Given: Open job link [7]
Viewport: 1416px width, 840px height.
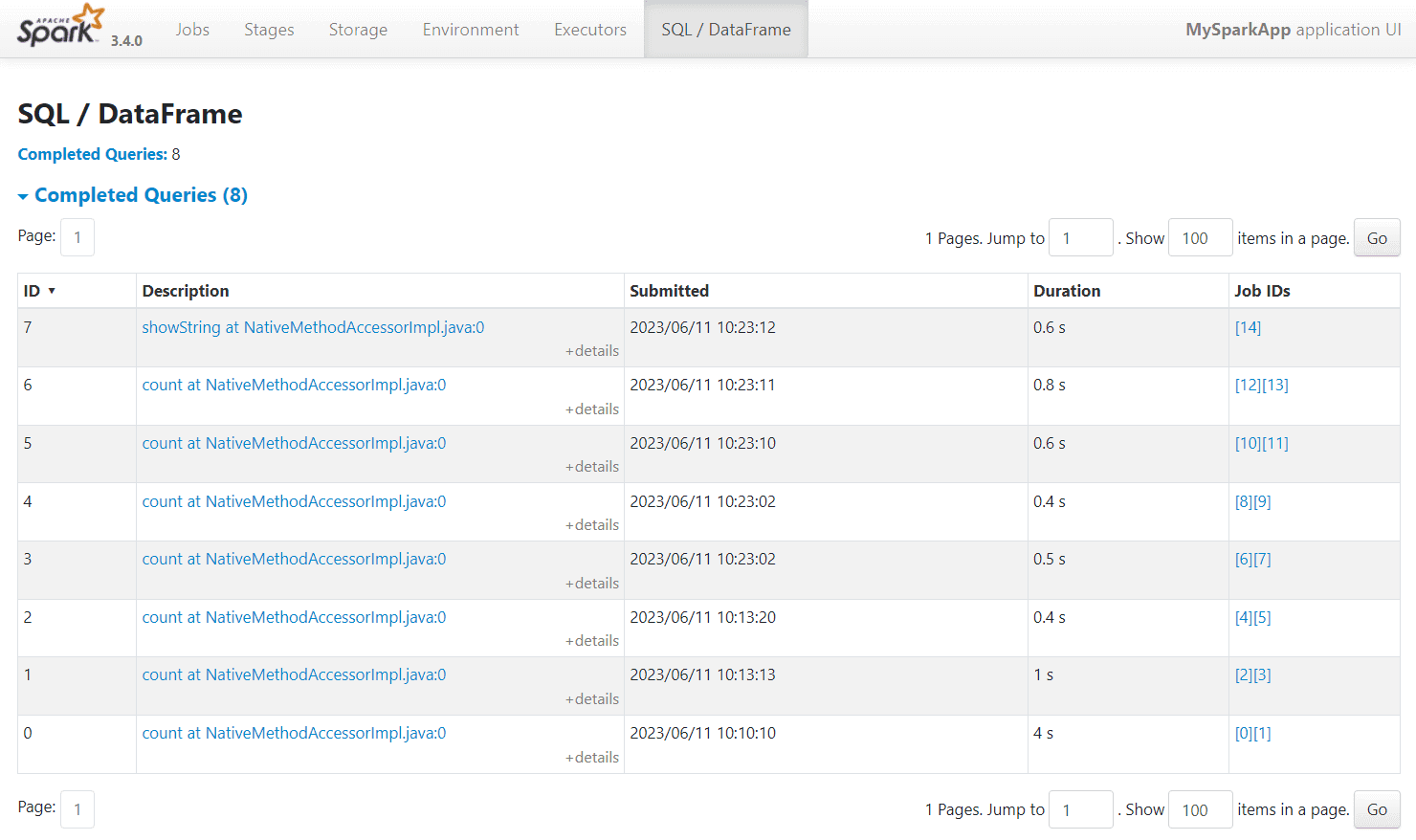Looking at the screenshot, I should point(1262,559).
